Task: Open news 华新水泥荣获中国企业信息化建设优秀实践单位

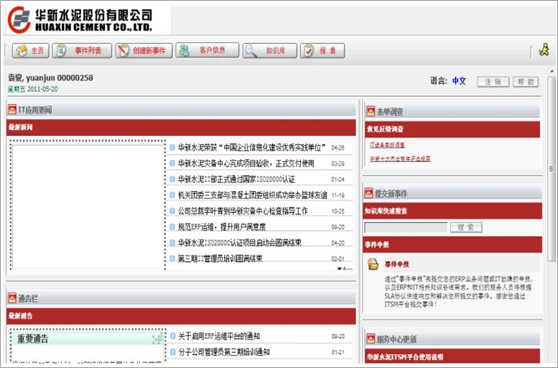Action: click(252, 147)
